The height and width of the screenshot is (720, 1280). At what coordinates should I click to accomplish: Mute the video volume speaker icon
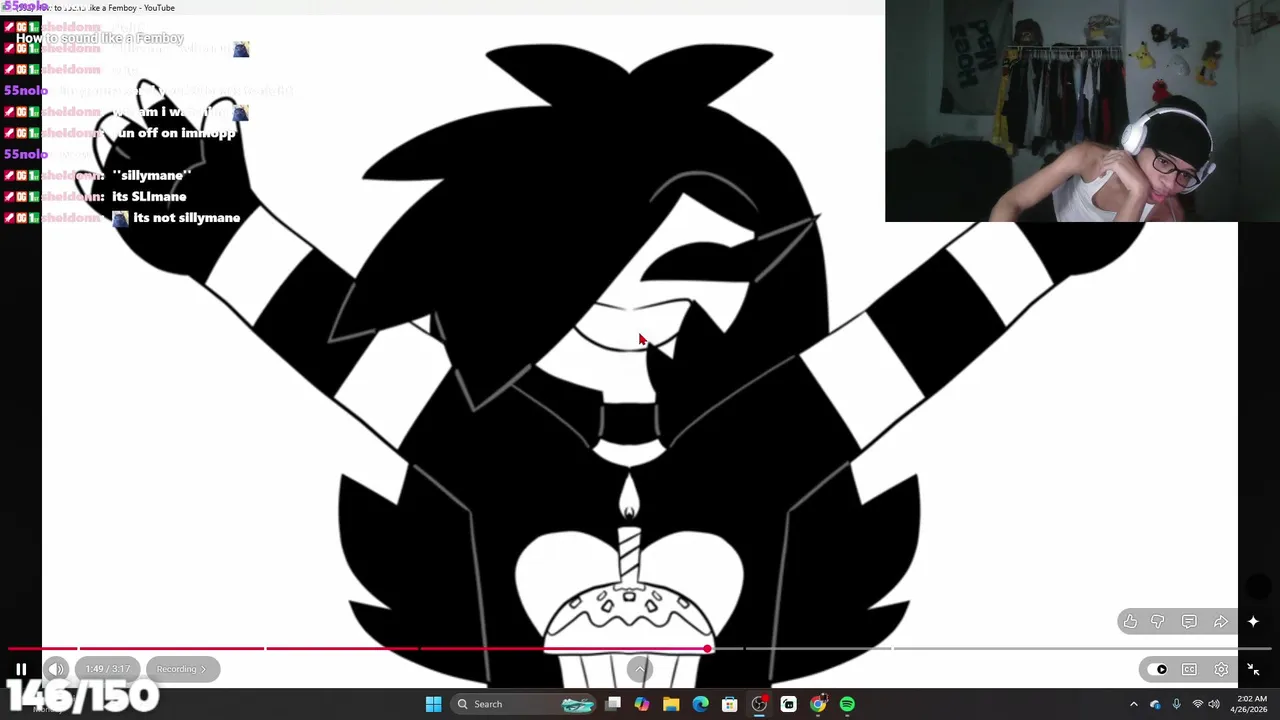(x=56, y=669)
